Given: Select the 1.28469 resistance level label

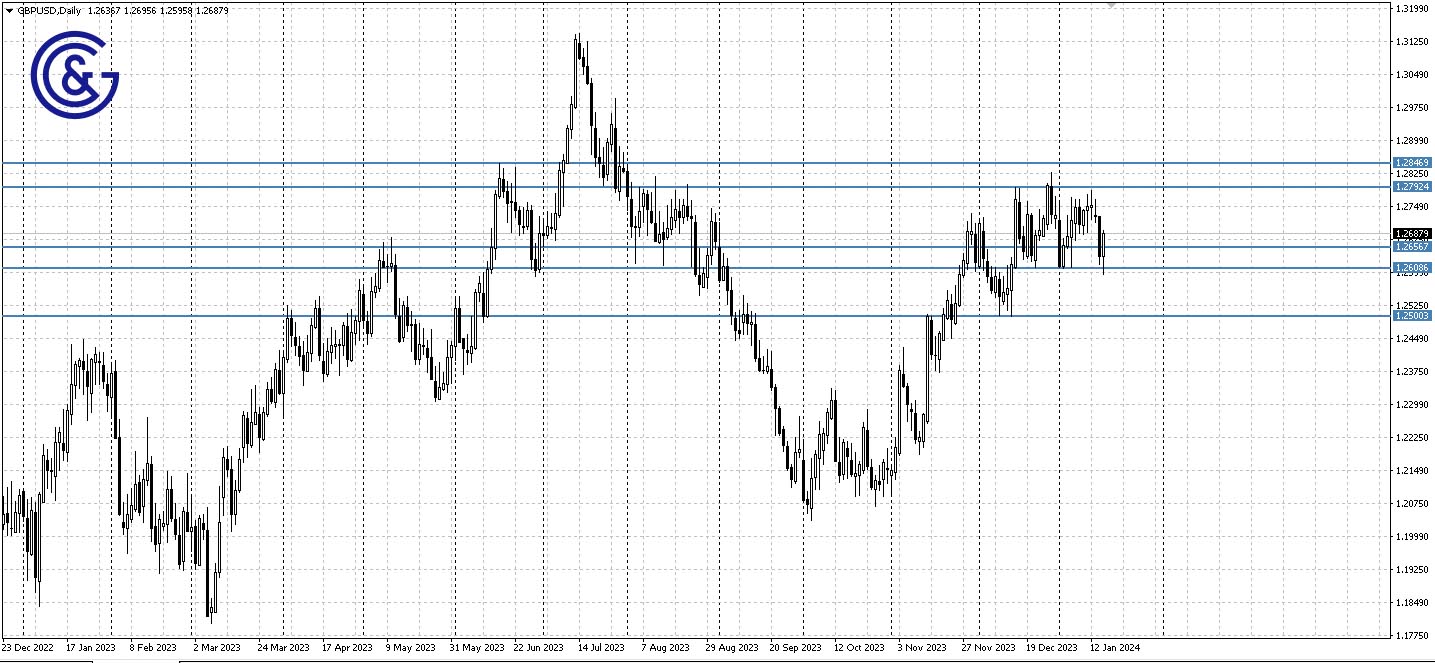Looking at the screenshot, I should 1412,162.
